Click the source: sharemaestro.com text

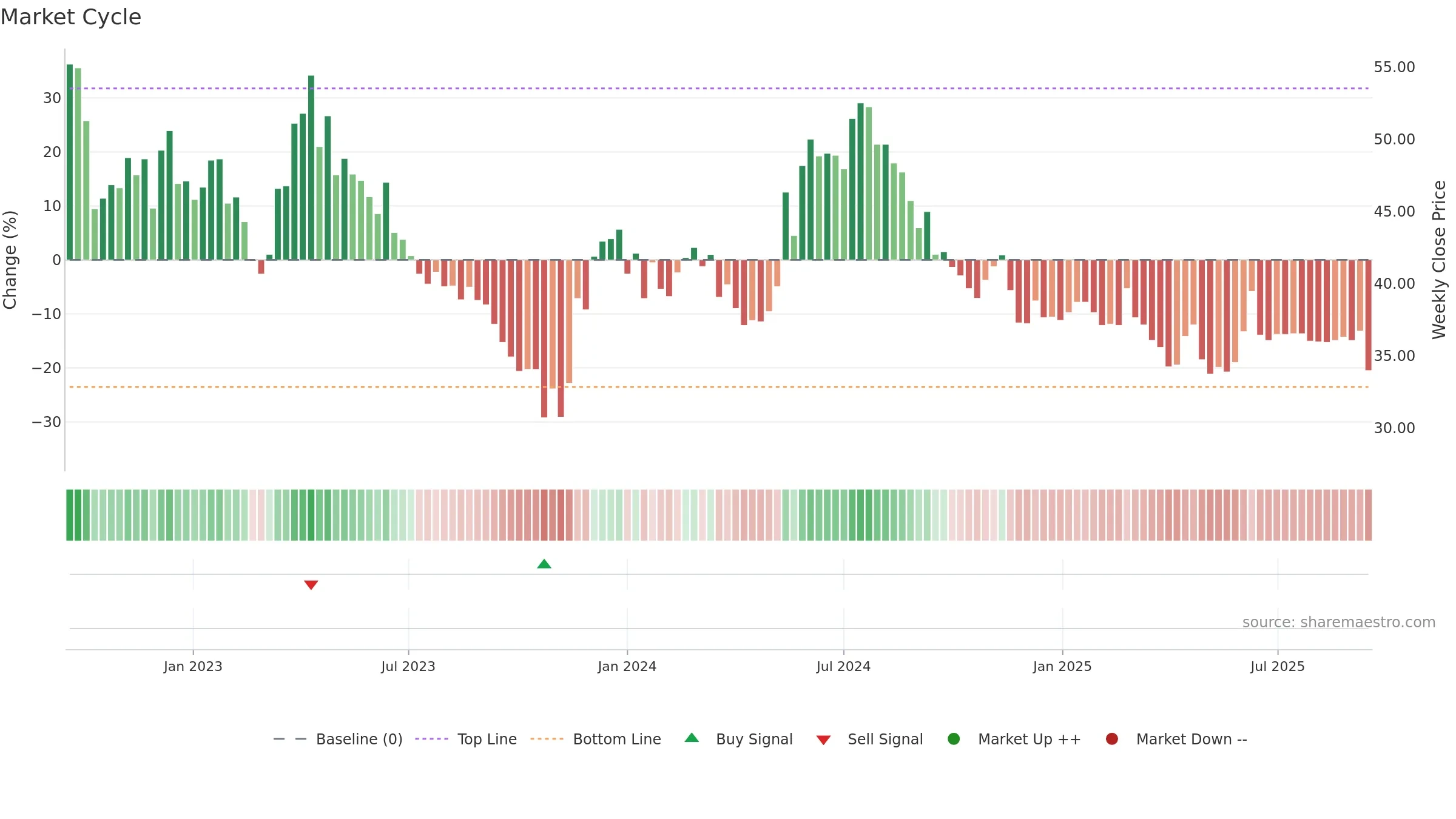point(1339,622)
